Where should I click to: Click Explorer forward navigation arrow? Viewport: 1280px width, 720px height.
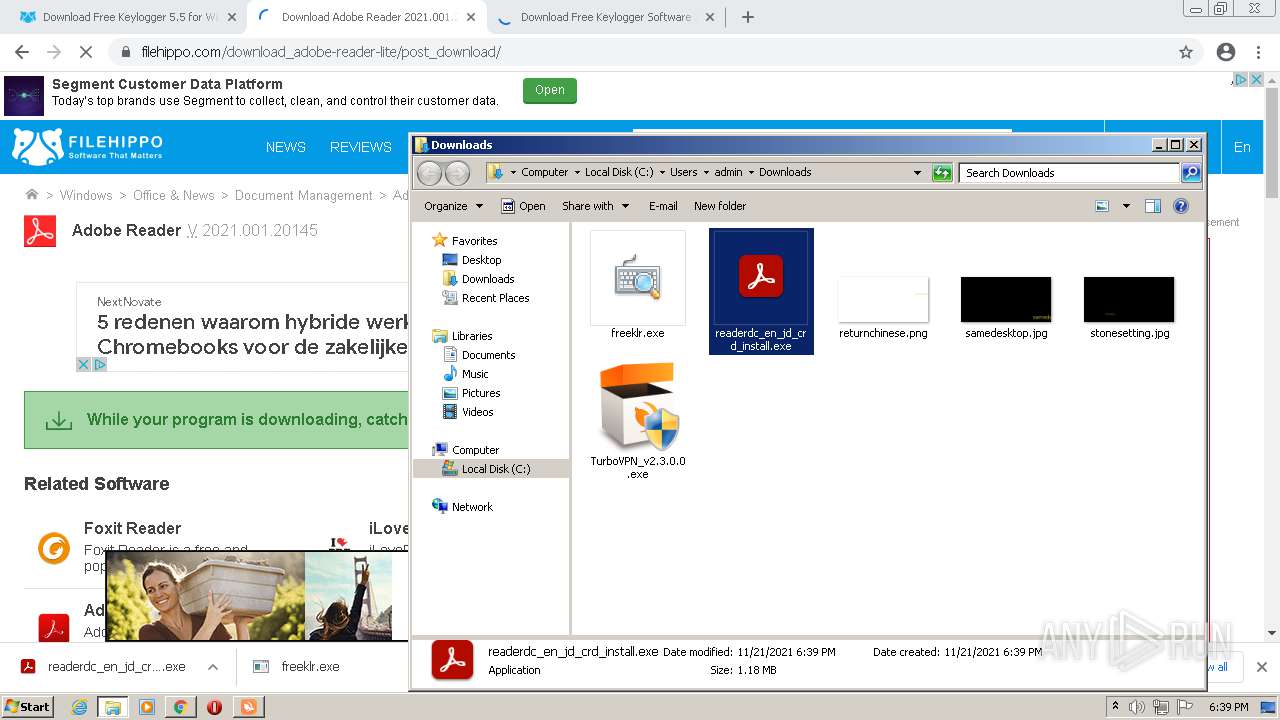pos(457,173)
